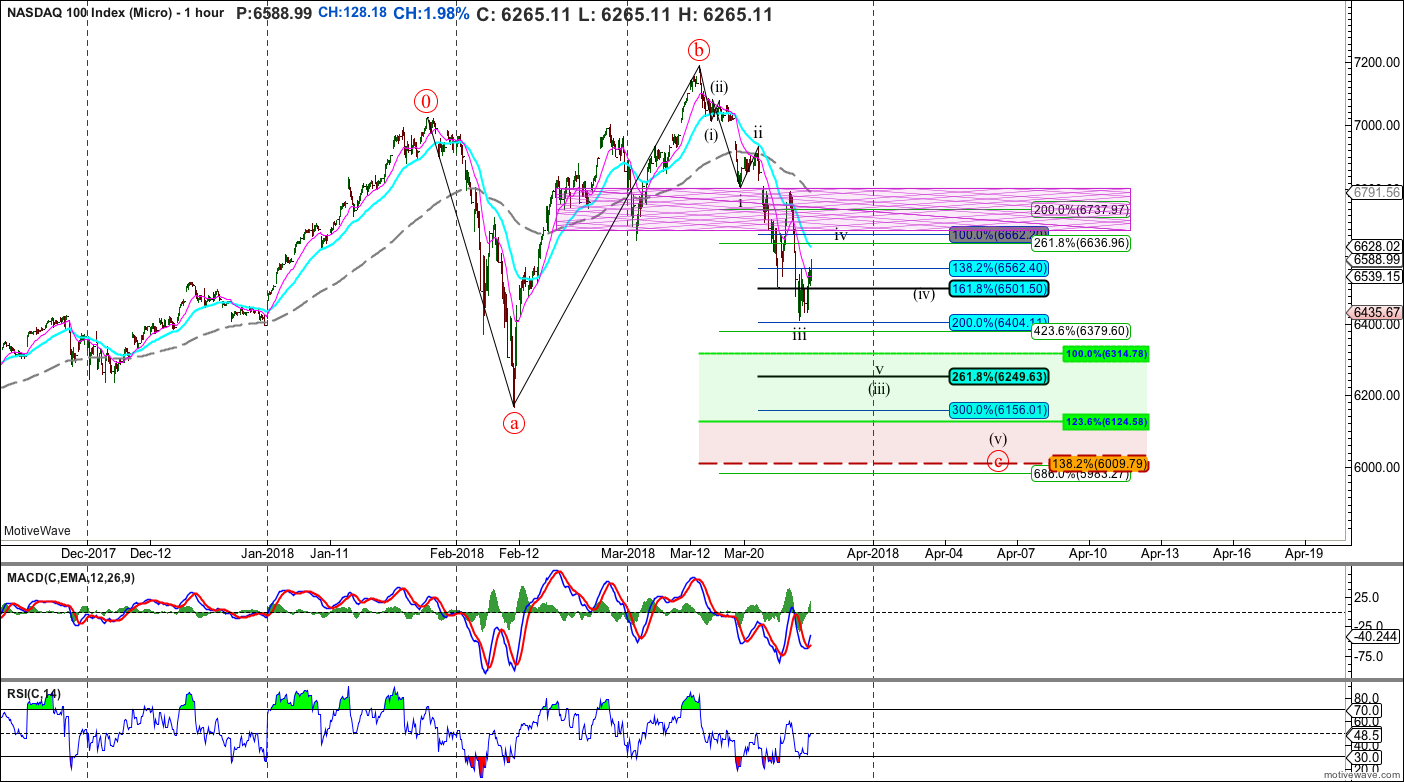Click the "6000.00" price axis value
This screenshot has height=782, width=1404.
point(1375,467)
